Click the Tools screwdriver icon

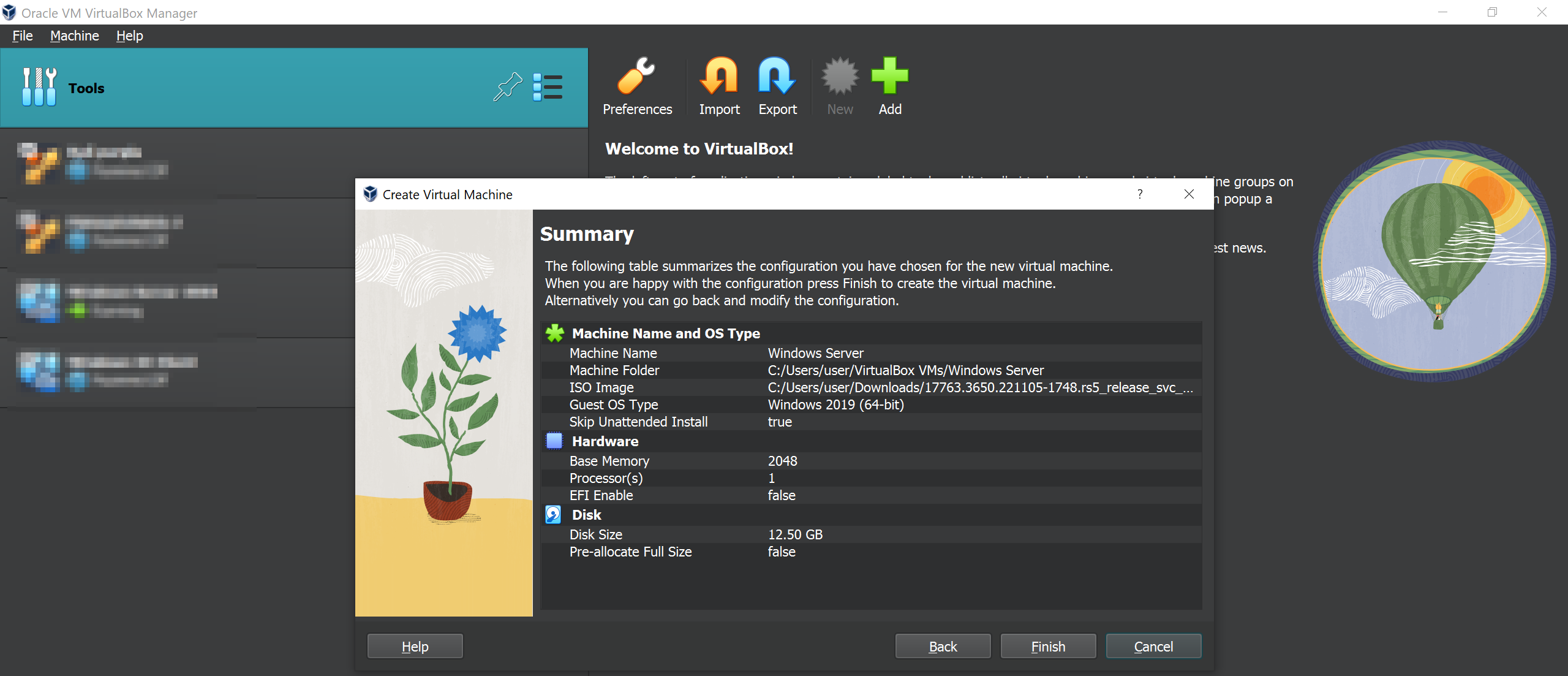click(x=39, y=87)
